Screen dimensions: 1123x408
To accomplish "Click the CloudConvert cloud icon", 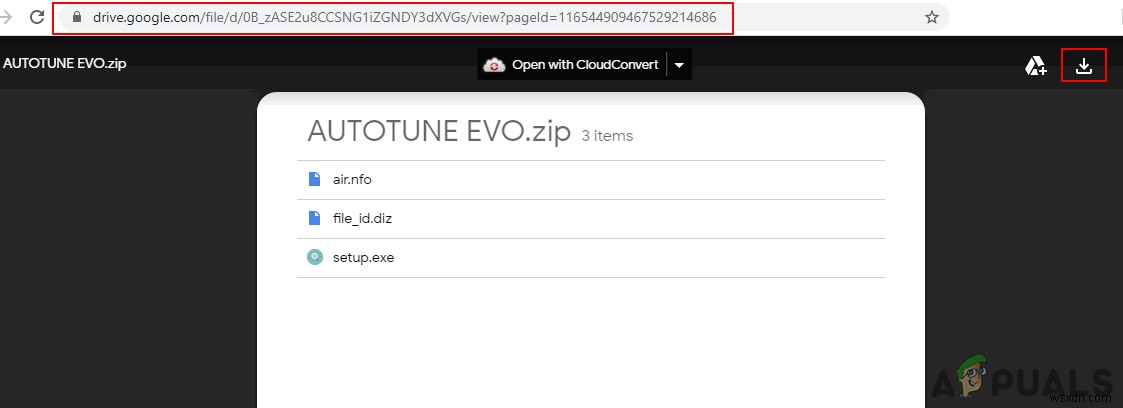I will 494,65.
